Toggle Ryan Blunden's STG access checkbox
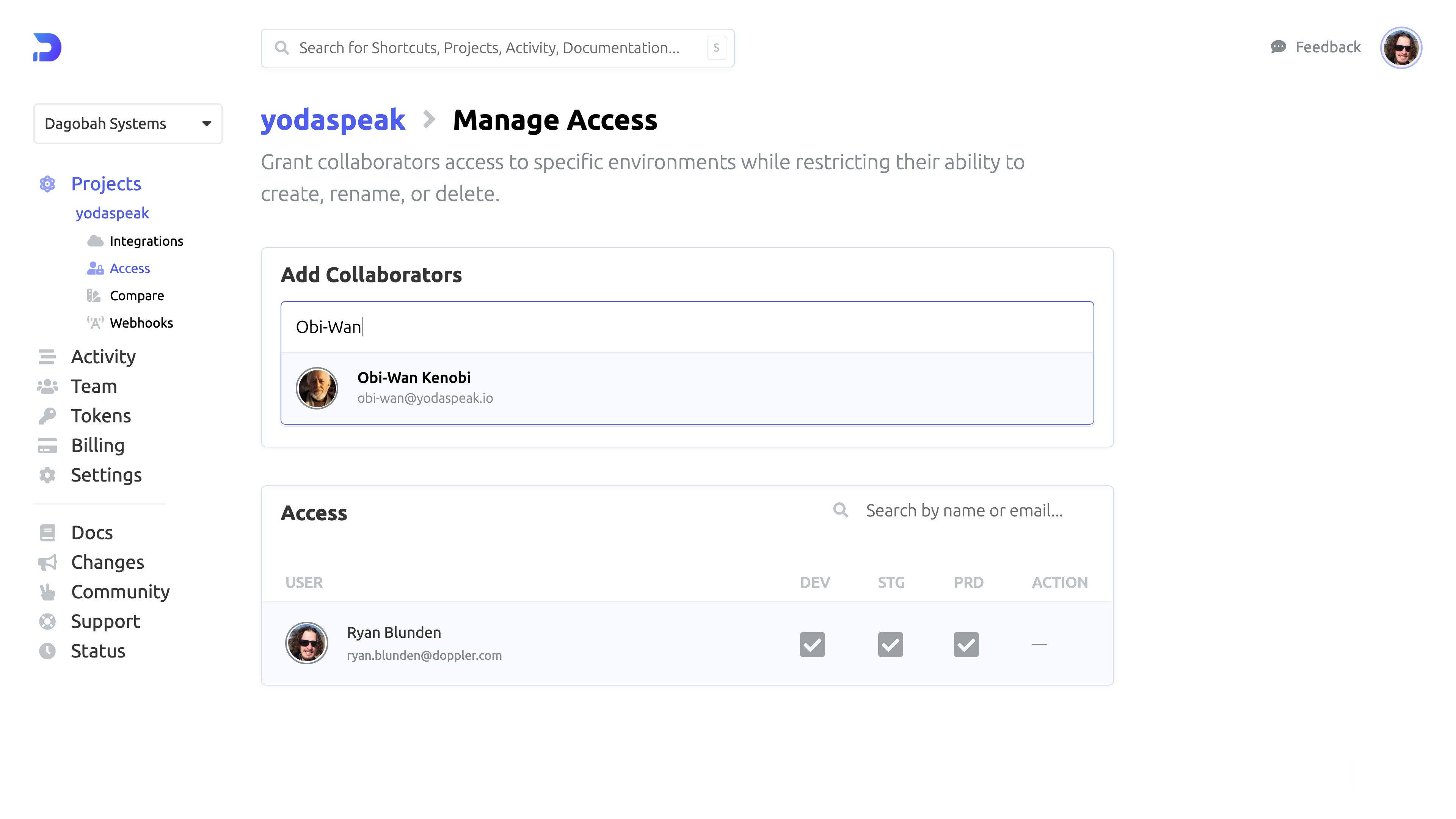Viewport: 1456px width, 819px height. [890, 644]
